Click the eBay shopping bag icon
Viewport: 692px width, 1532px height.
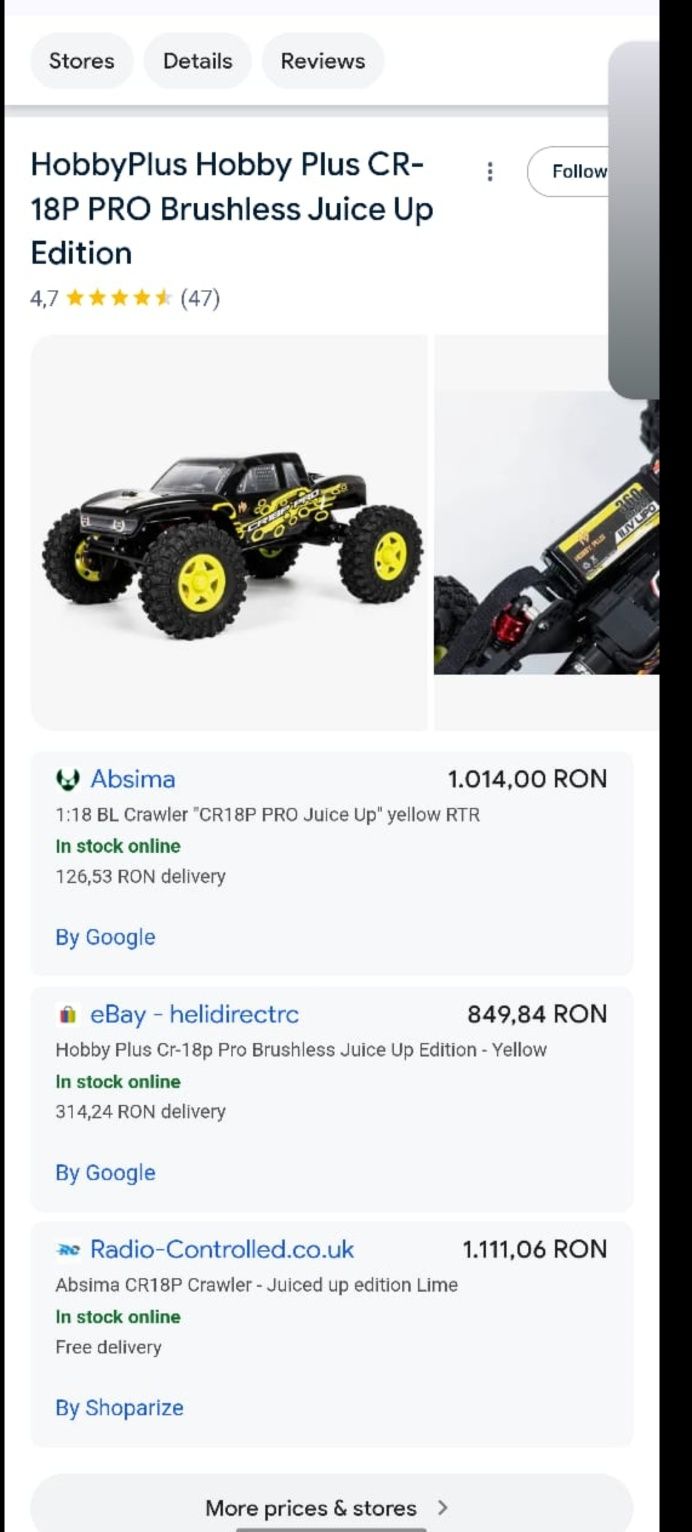pyautogui.click(x=67, y=1015)
